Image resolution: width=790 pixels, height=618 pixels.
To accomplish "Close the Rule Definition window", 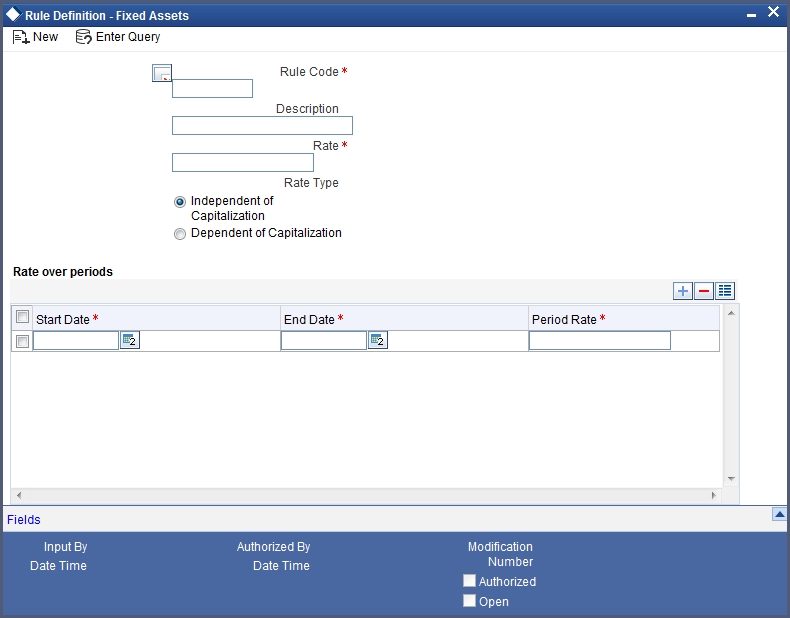I will point(773,12).
